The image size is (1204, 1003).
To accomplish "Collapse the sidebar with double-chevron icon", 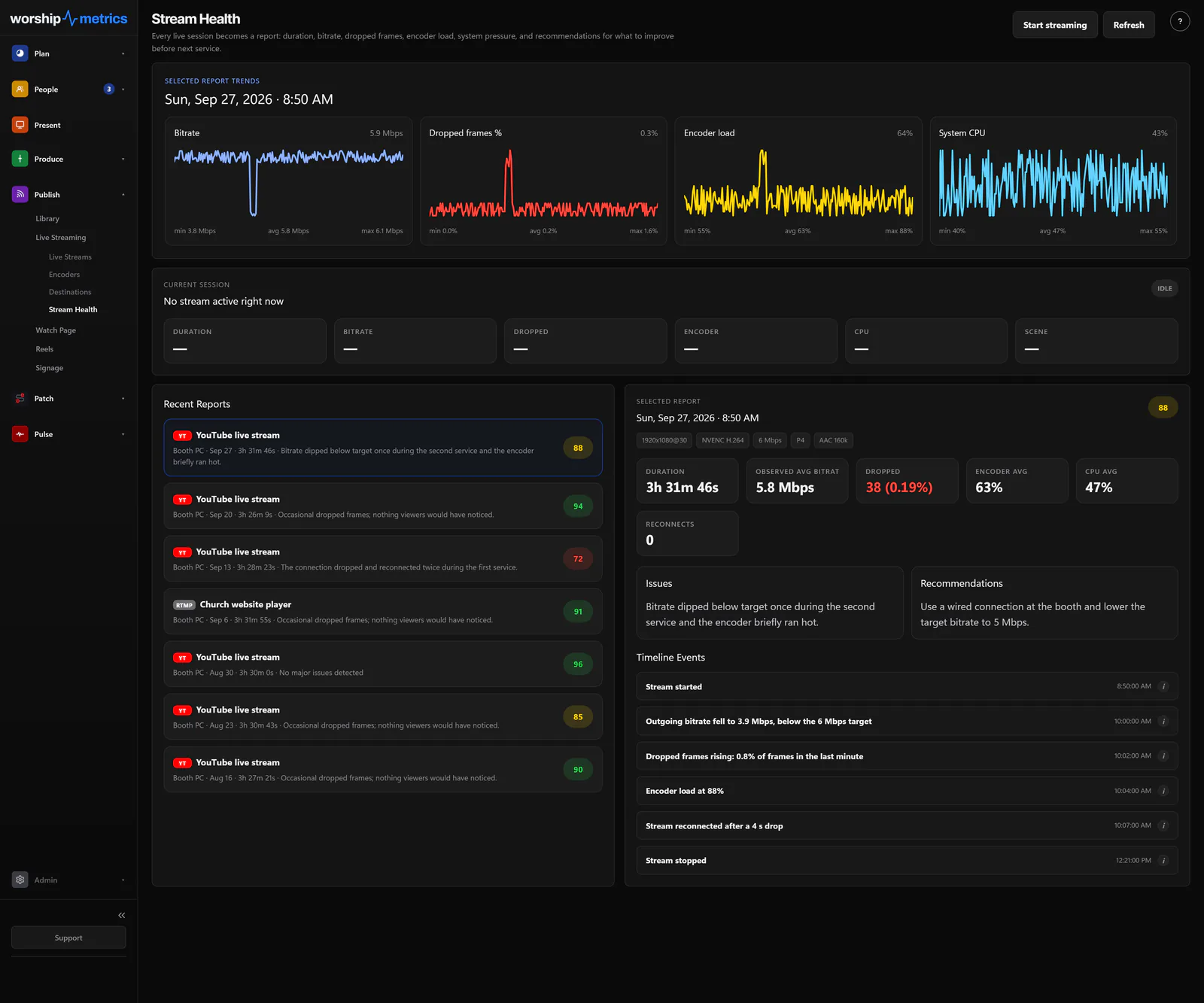I will [122, 915].
